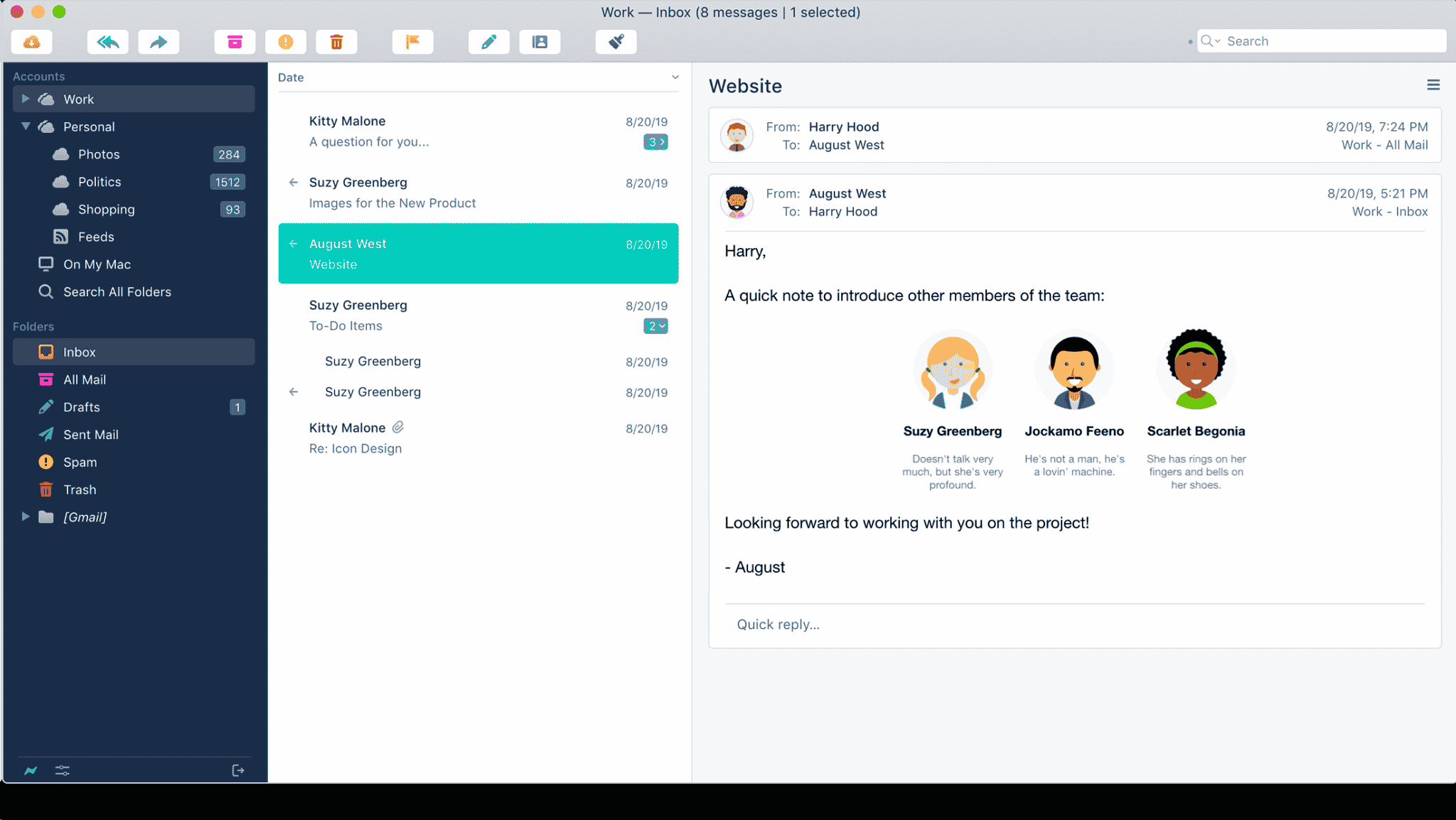Click the Search All Folders button
1456x820 pixels.
[x=117, y=291]
